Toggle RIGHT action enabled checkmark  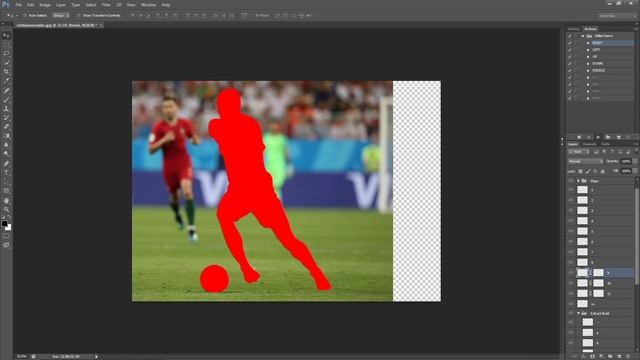(570, 43)
